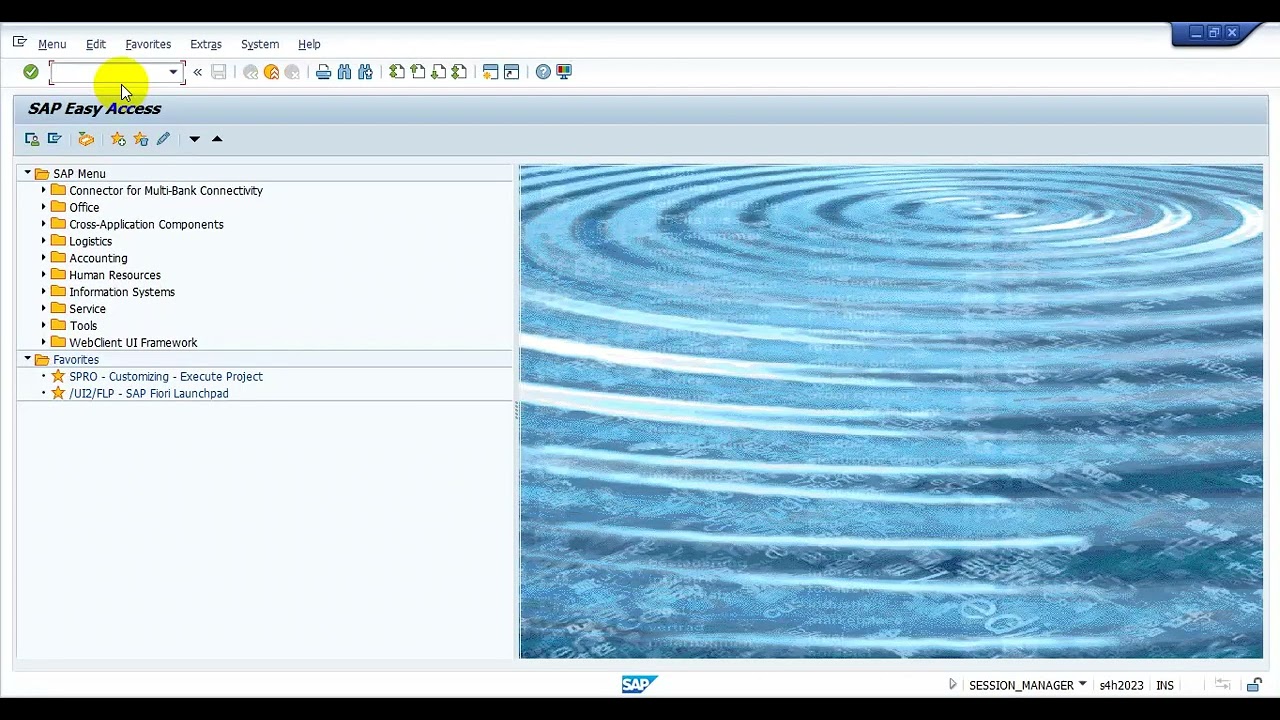Expand the Service folder
The image size is (1280, 720).
(44, 309)
